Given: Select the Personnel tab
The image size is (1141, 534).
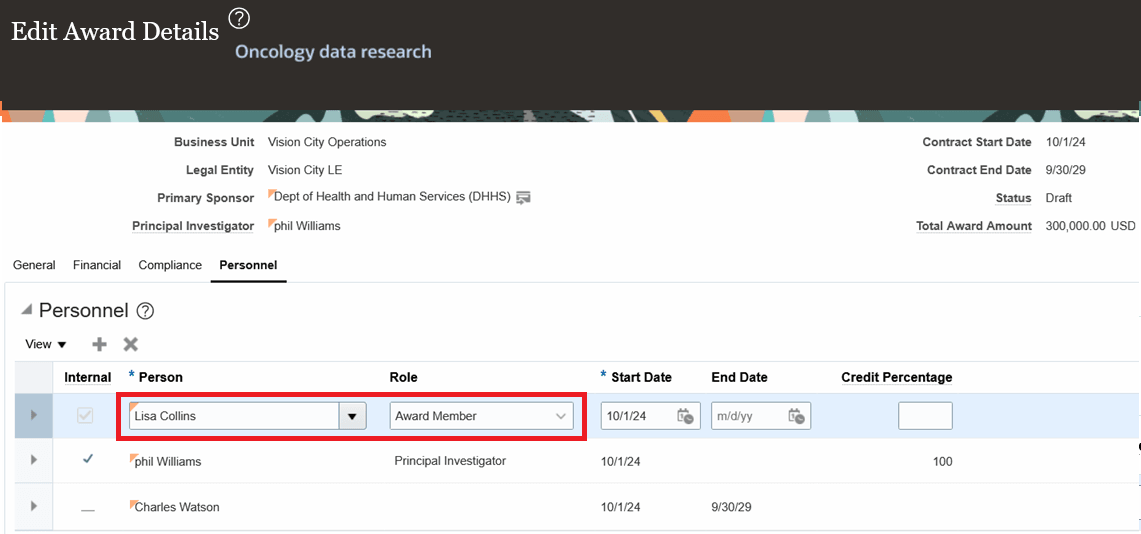Looking at the screenshot, I should pos(248,265).
